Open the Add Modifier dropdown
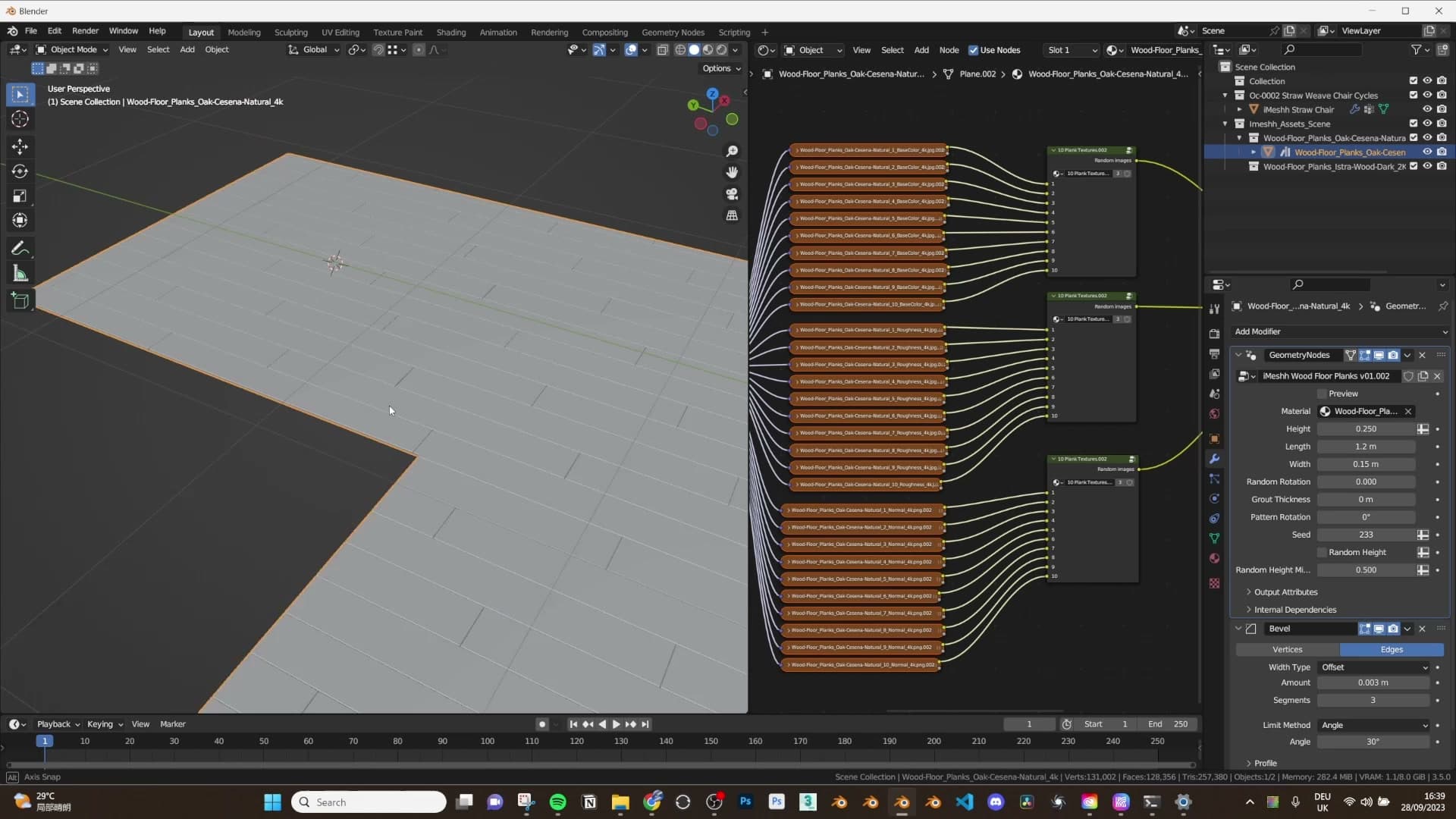 pyautogui.click(x=1340, y=331)
